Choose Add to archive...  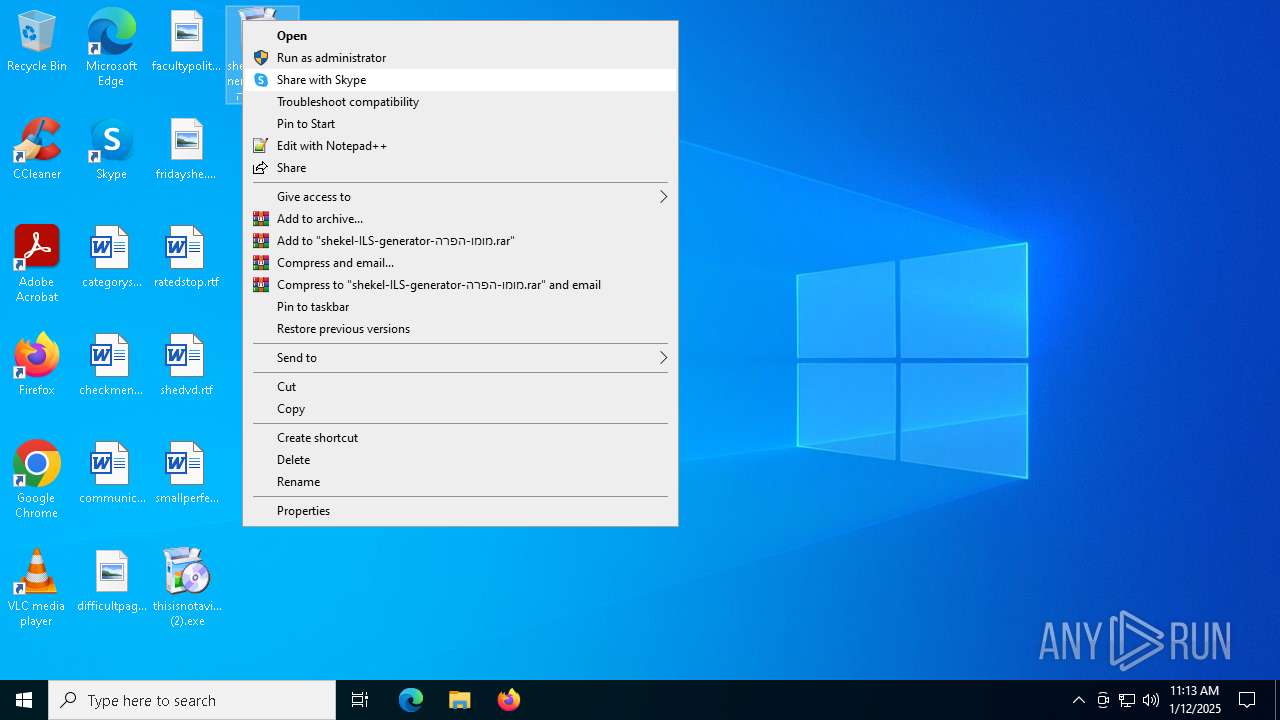pos(460,219)
